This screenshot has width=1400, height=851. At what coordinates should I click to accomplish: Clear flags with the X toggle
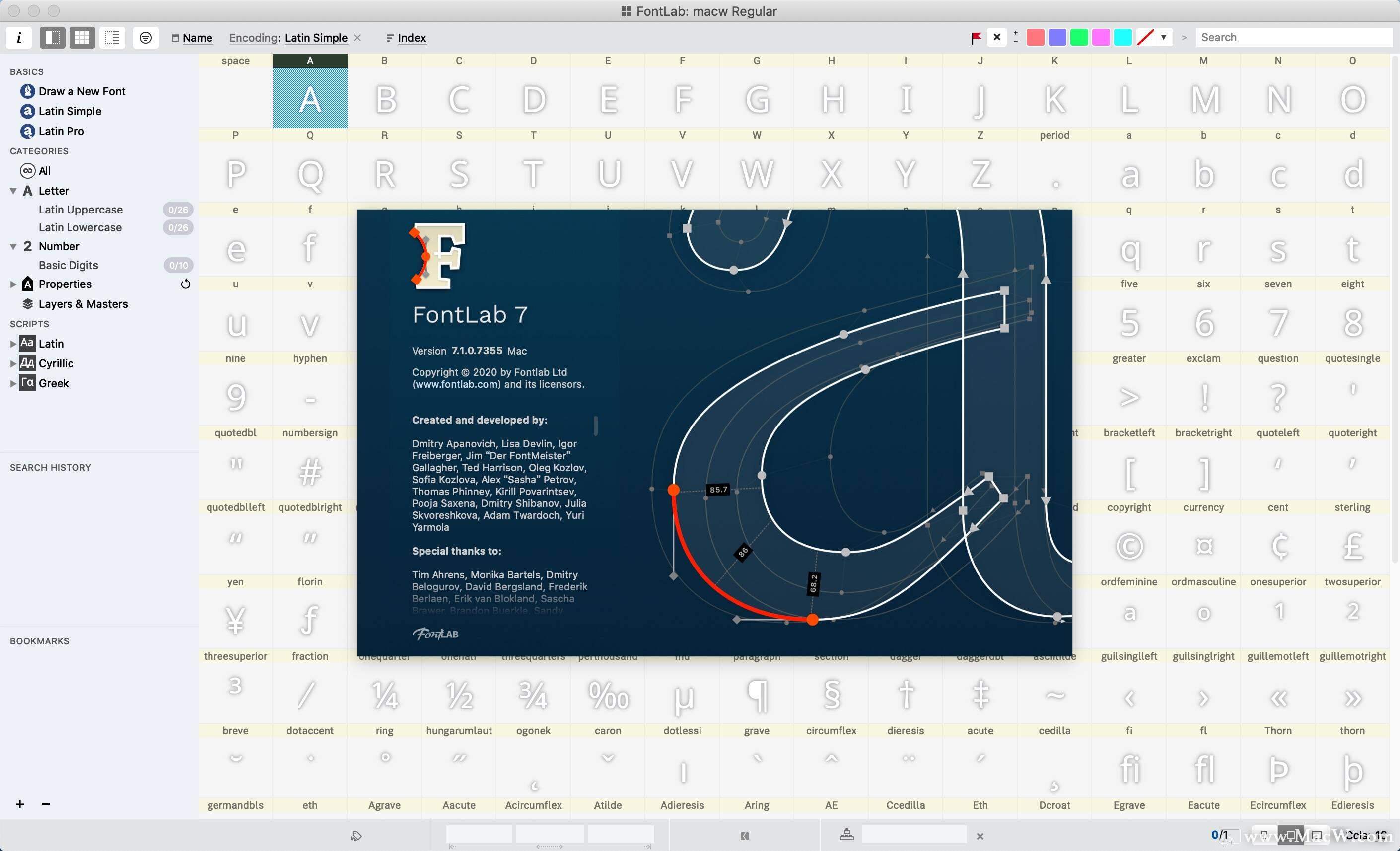point(996,38)
